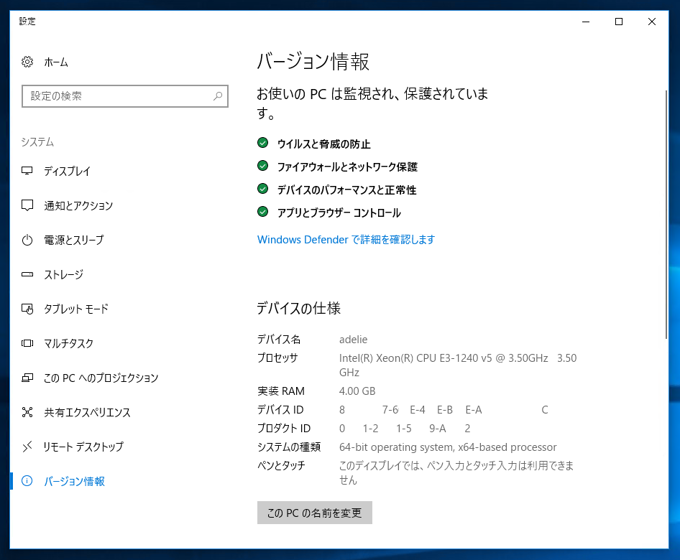Click the プロダクト ID label
Viewport: 680px width, 560px height.
click(284, 429)
